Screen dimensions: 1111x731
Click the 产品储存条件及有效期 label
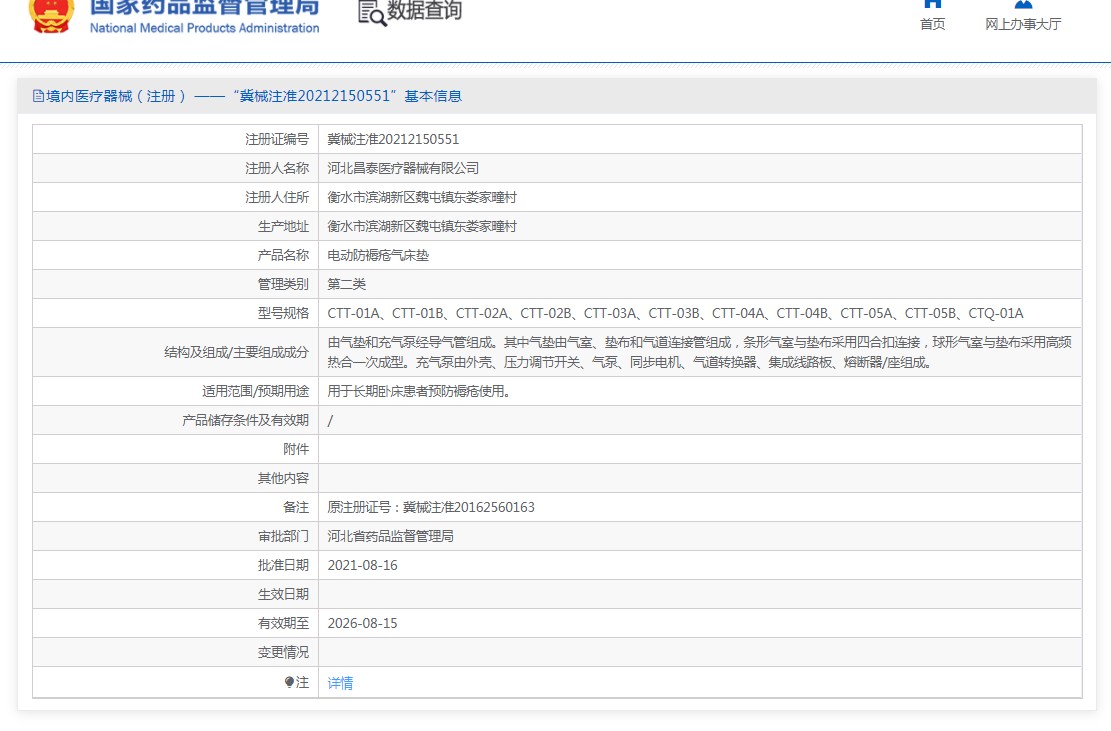tap(246, 420)
